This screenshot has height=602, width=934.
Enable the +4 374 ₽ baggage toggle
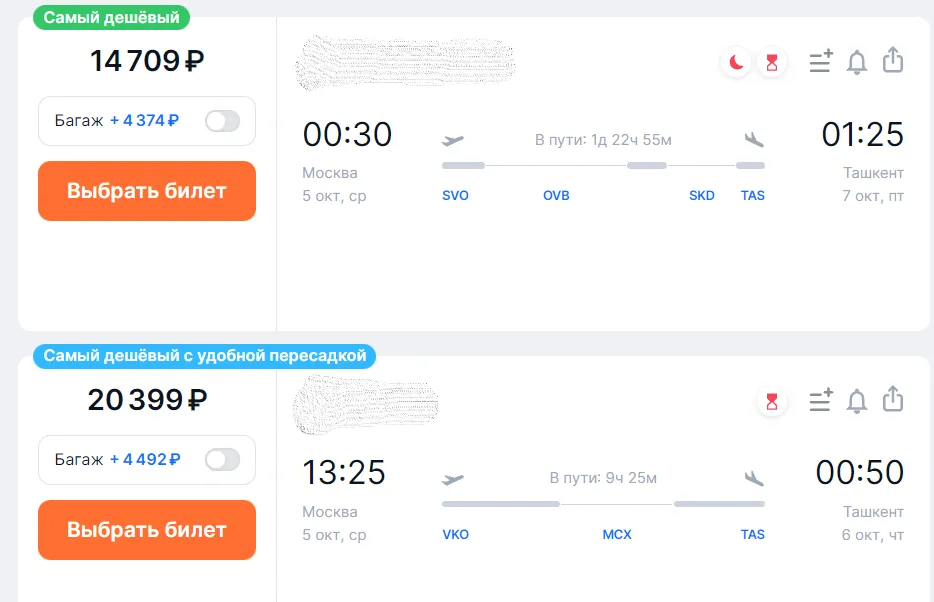click(222, 121)
